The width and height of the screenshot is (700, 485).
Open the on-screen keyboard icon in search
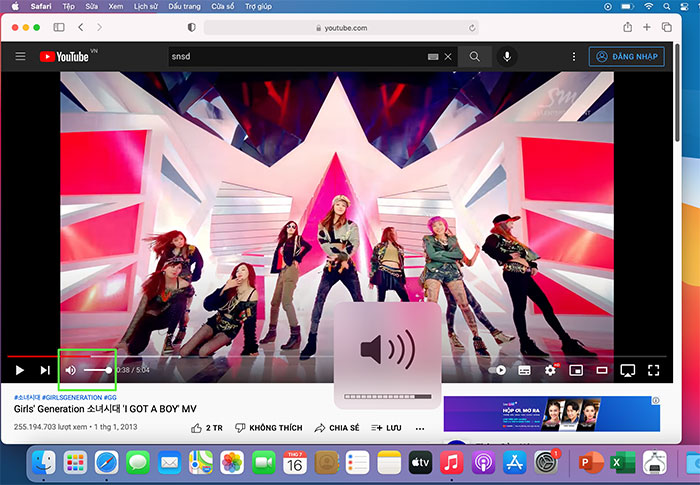[x=433, y=57]
